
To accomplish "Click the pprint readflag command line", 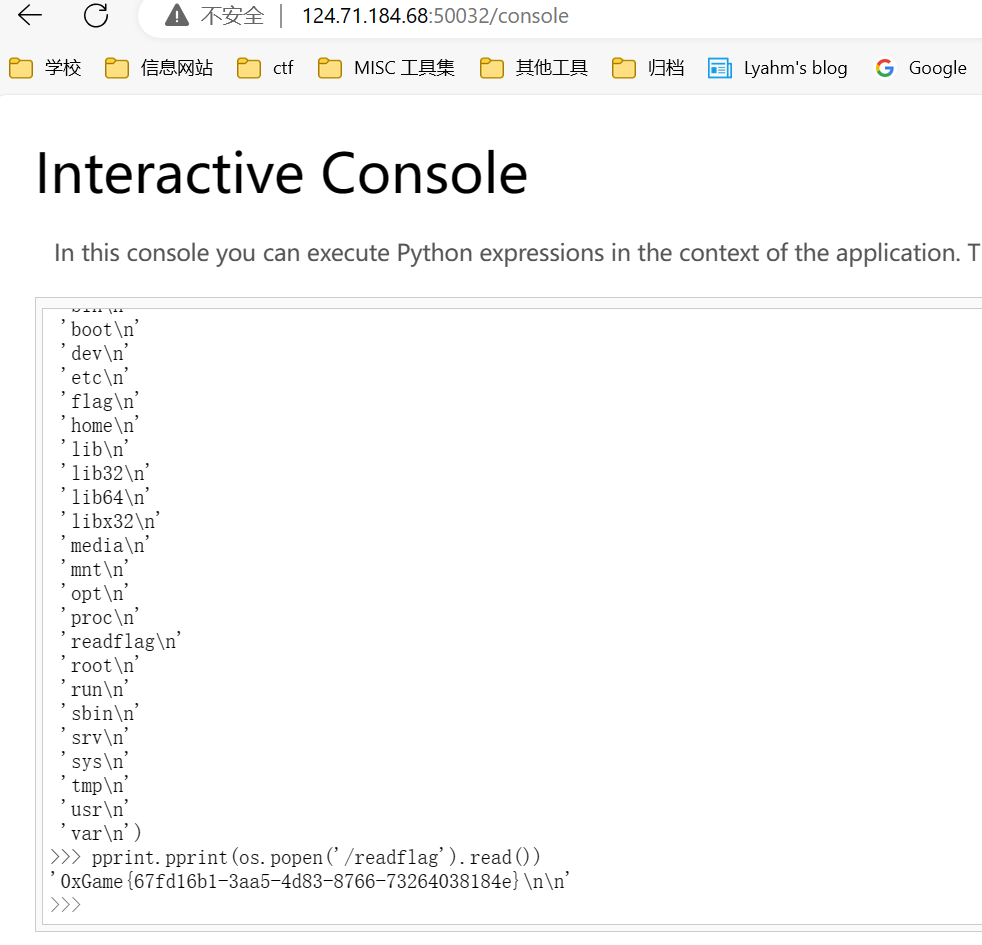I will (x=295, y=857).
